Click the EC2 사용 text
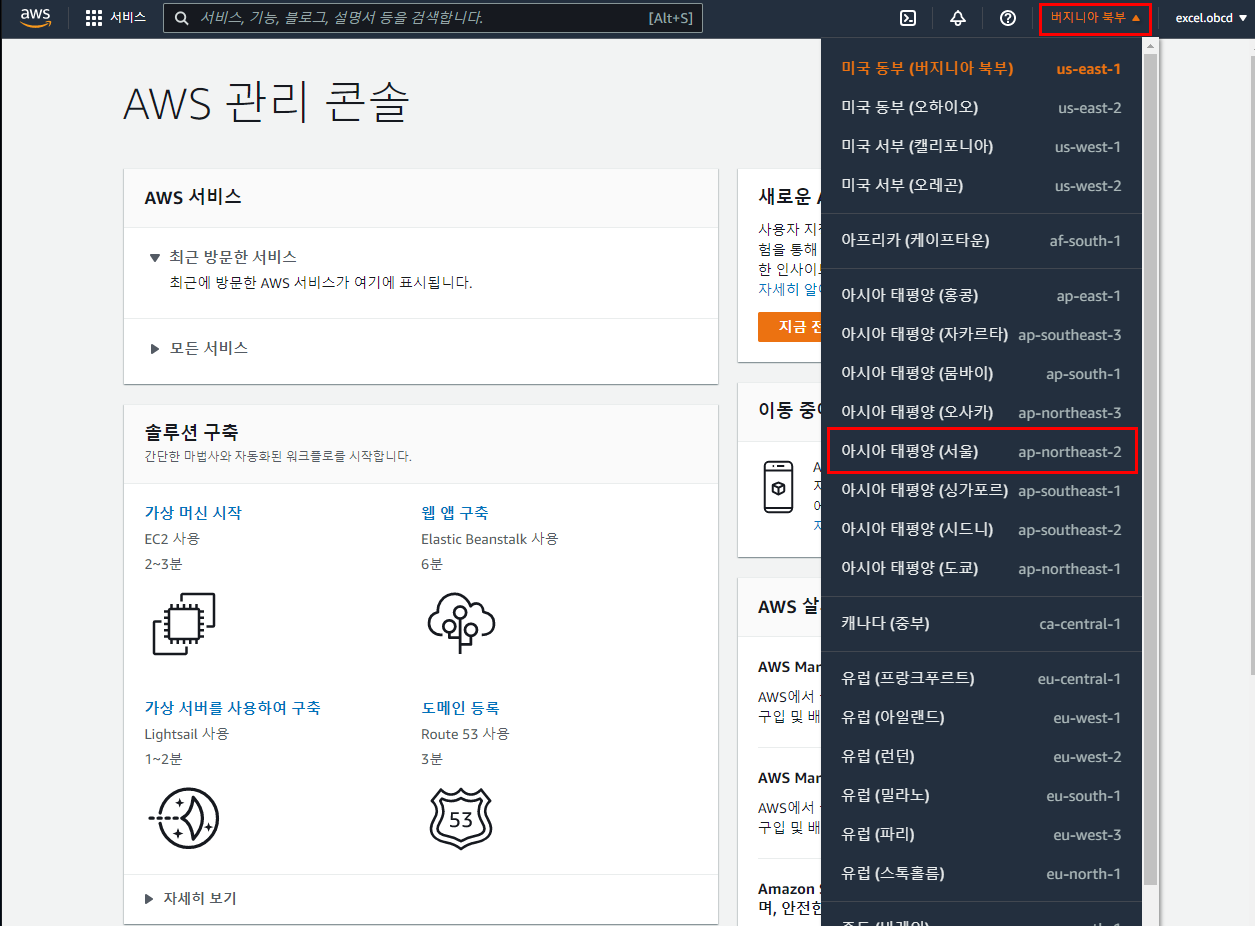This screenshot has height=926, width=1255. click(x=172, y=538)
